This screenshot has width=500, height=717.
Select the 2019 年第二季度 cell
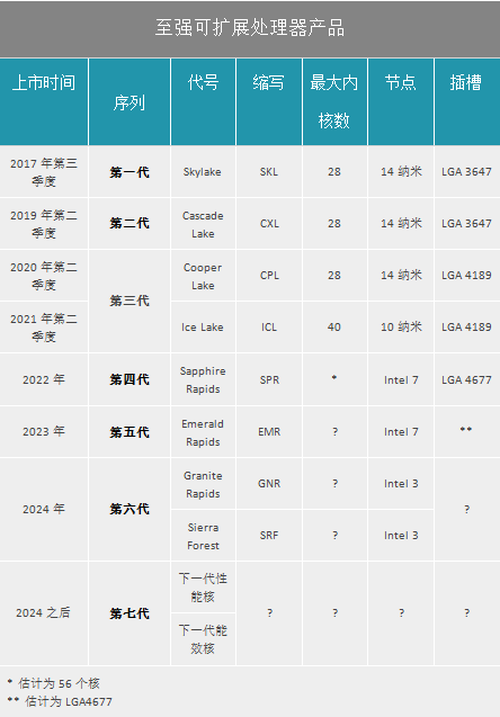(x=44, y=224)
